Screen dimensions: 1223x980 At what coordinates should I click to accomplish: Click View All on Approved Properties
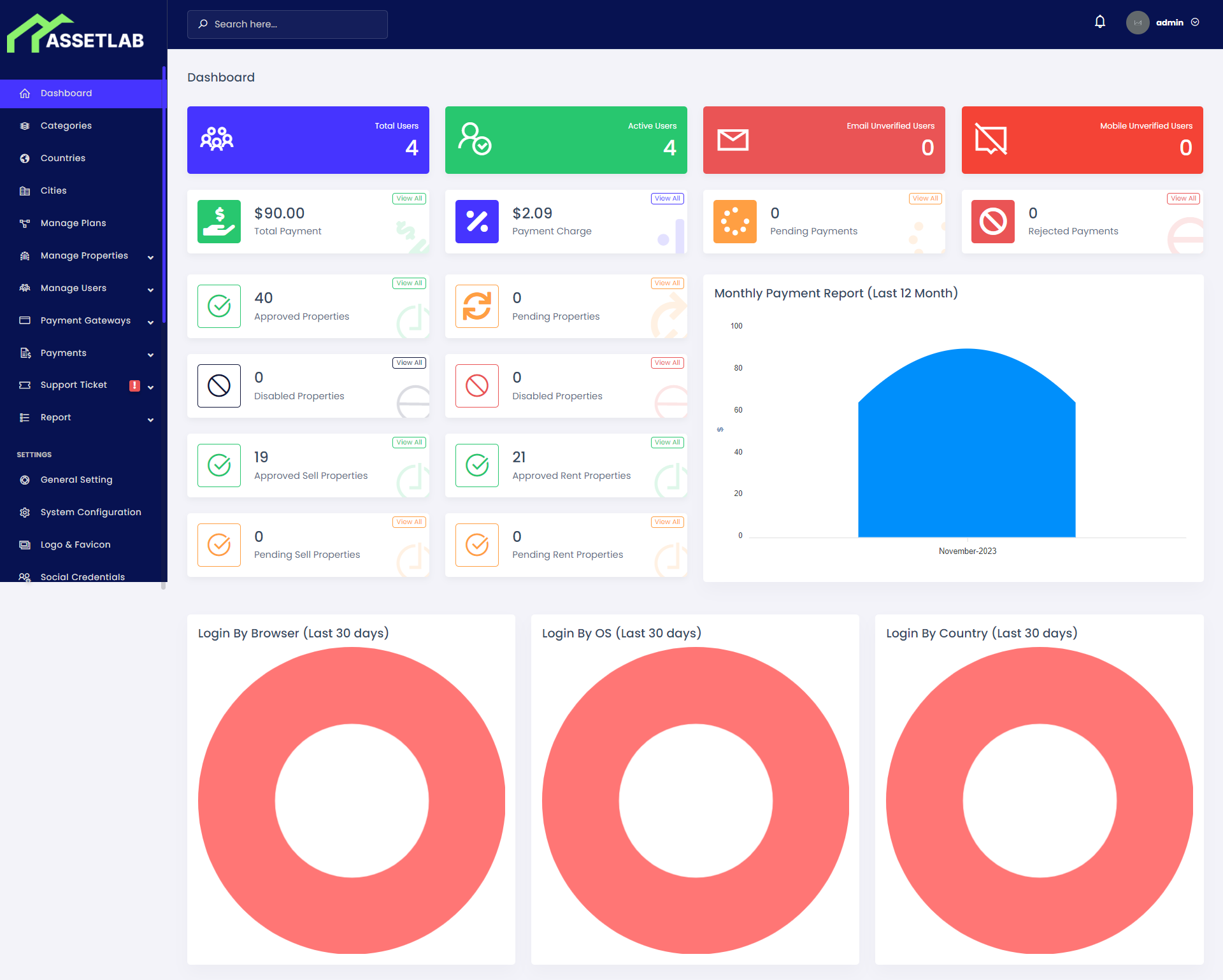click(409, 283)
